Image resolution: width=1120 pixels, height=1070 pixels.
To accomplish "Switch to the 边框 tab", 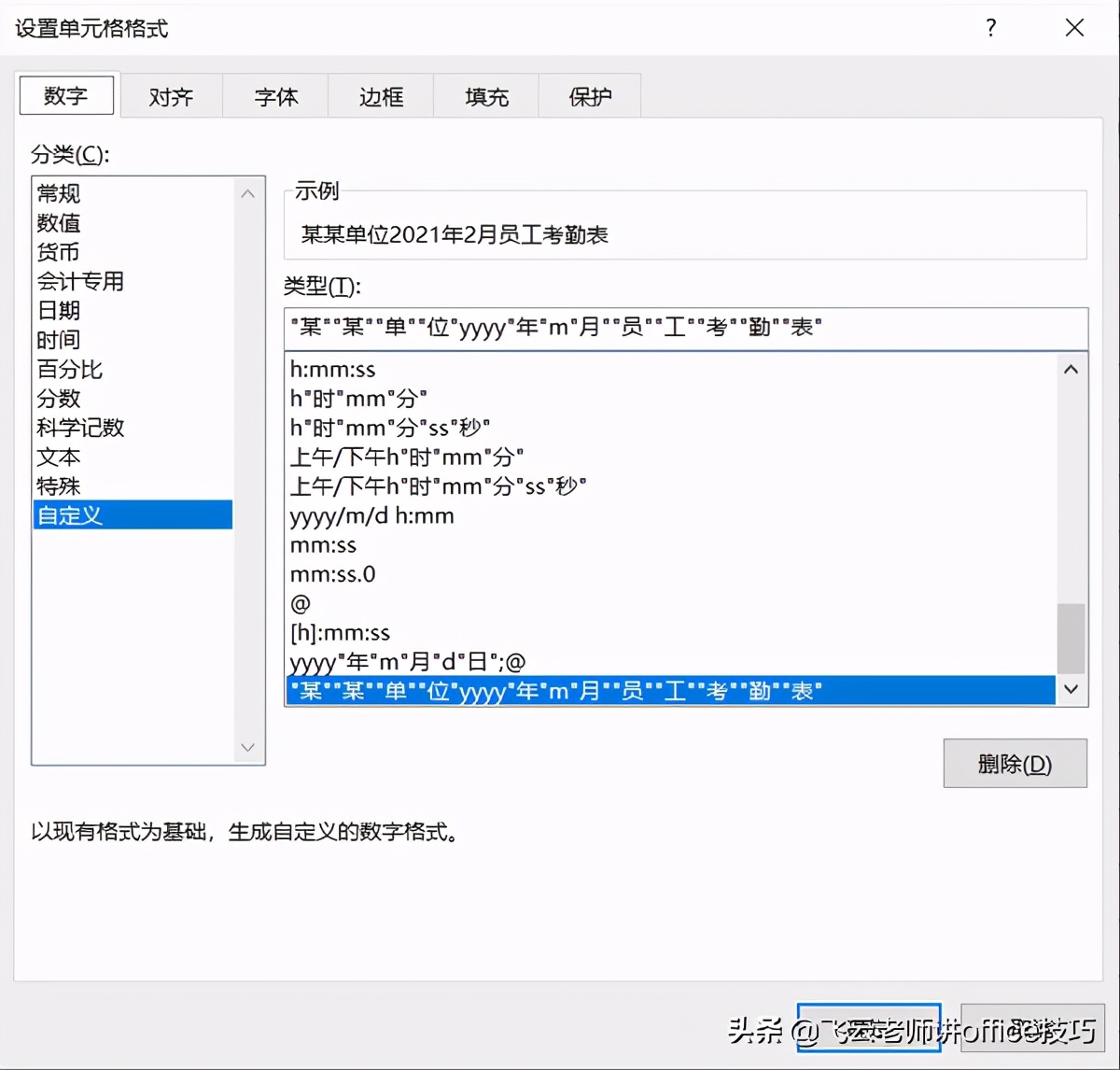I will click(380, 95).
